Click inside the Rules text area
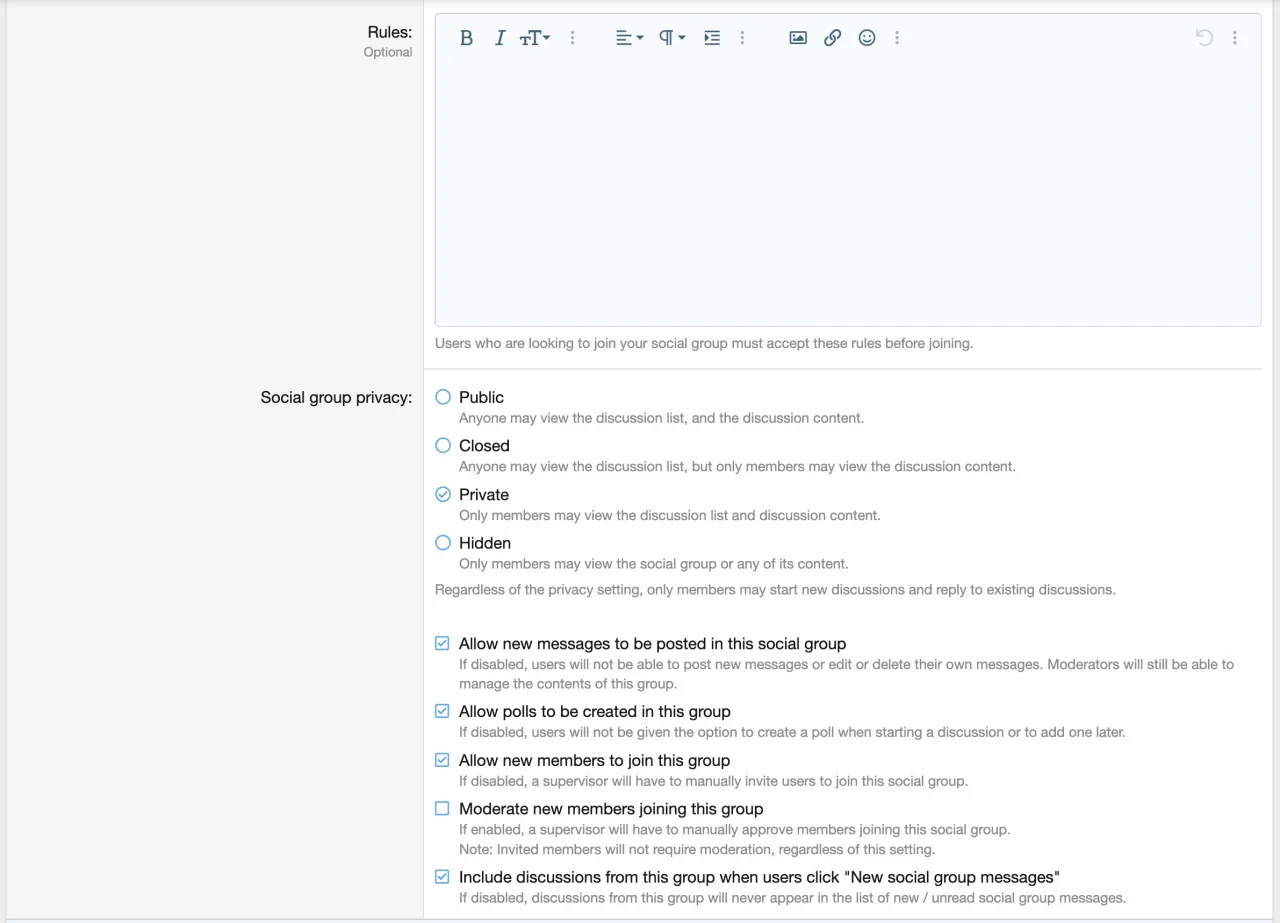 (x=847, y=190)
